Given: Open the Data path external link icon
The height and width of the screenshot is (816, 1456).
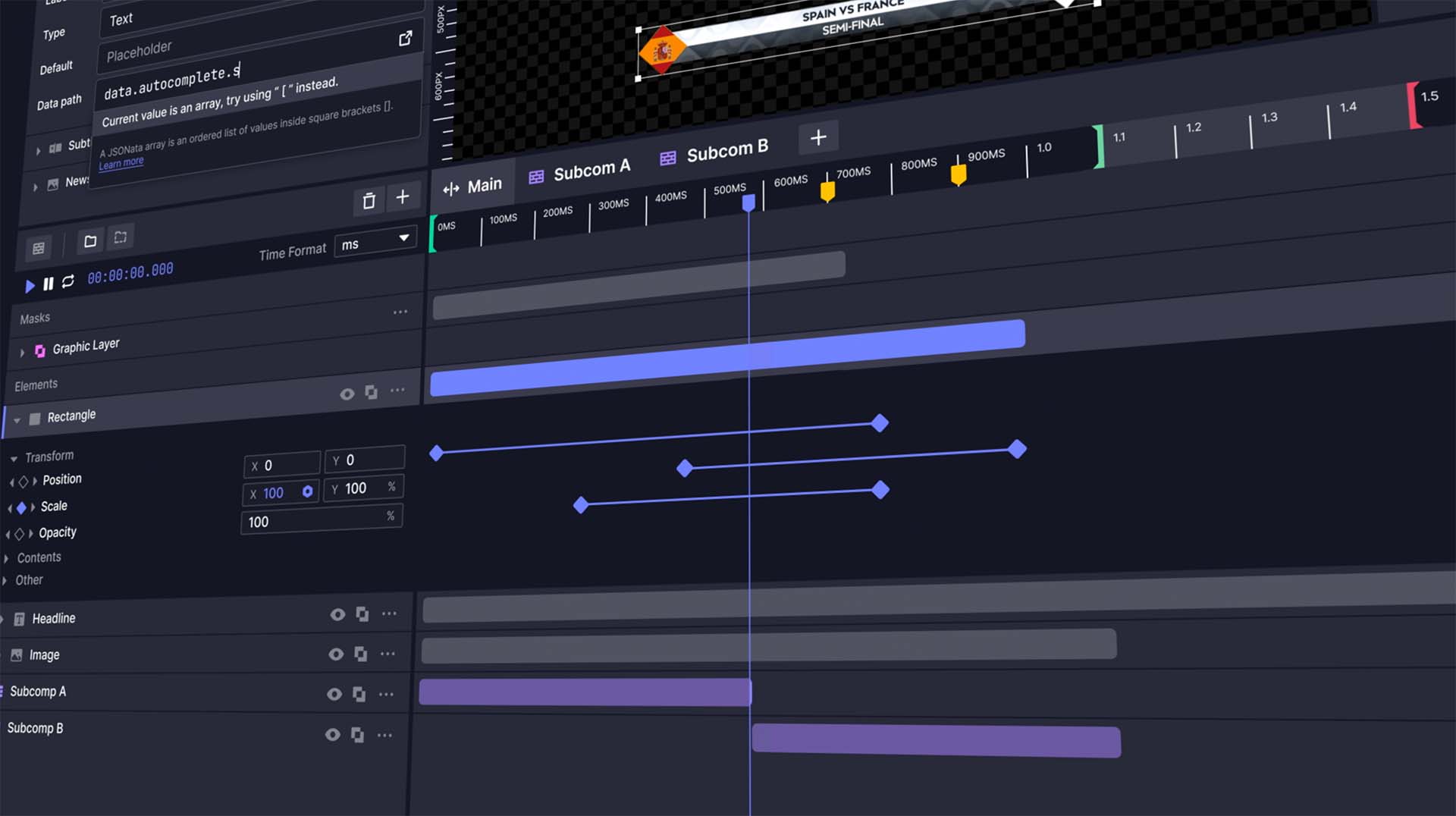Looking at the screenshot, I should pos(406,38).
